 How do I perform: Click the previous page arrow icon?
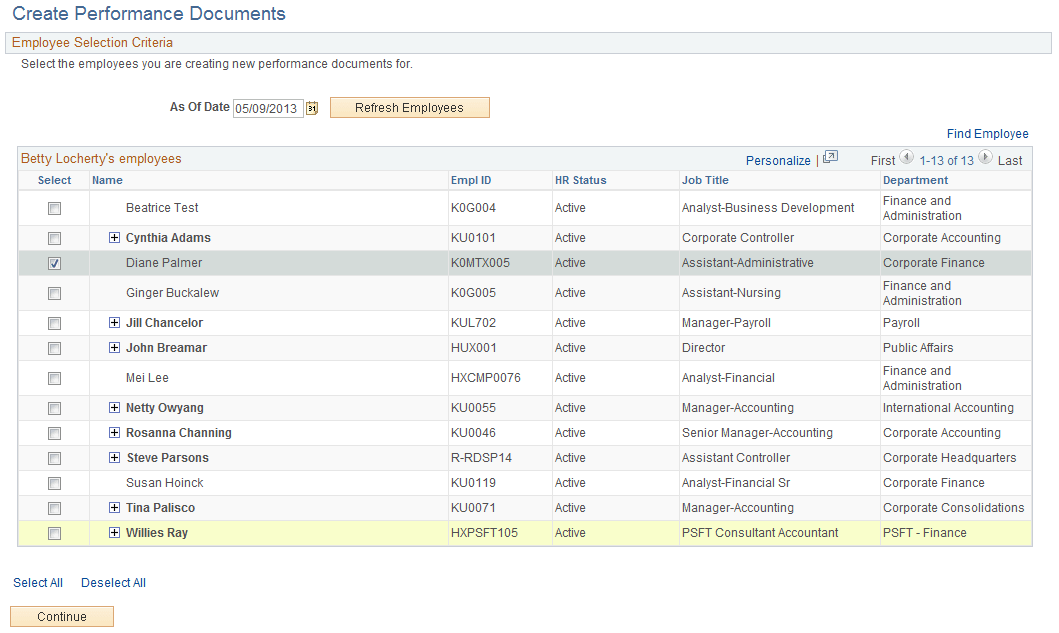906,158
